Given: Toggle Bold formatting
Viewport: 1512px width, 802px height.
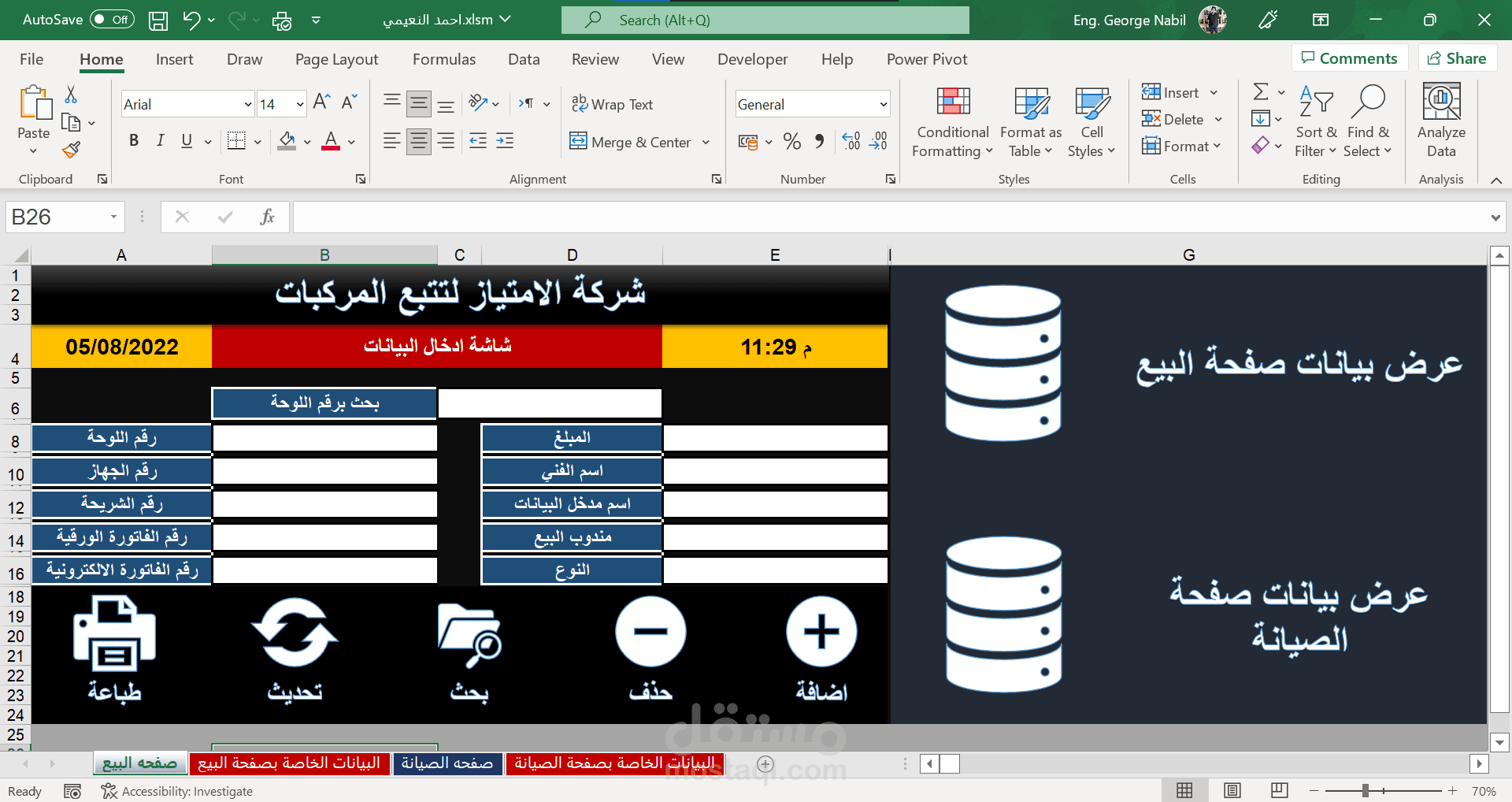Looking at the screenshot, I should [134, 141].
